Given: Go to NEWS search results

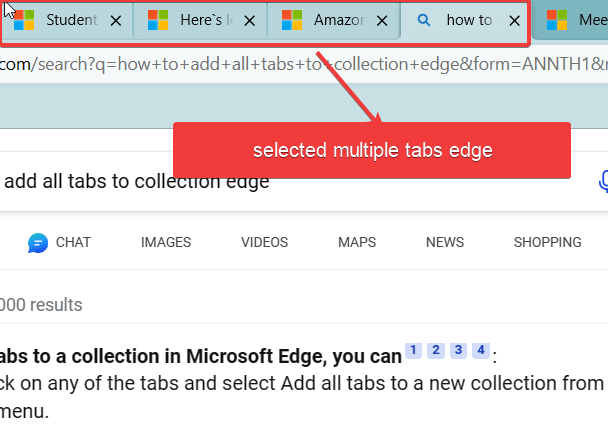Looking at the screenshot, I should [x=445, y=242].
